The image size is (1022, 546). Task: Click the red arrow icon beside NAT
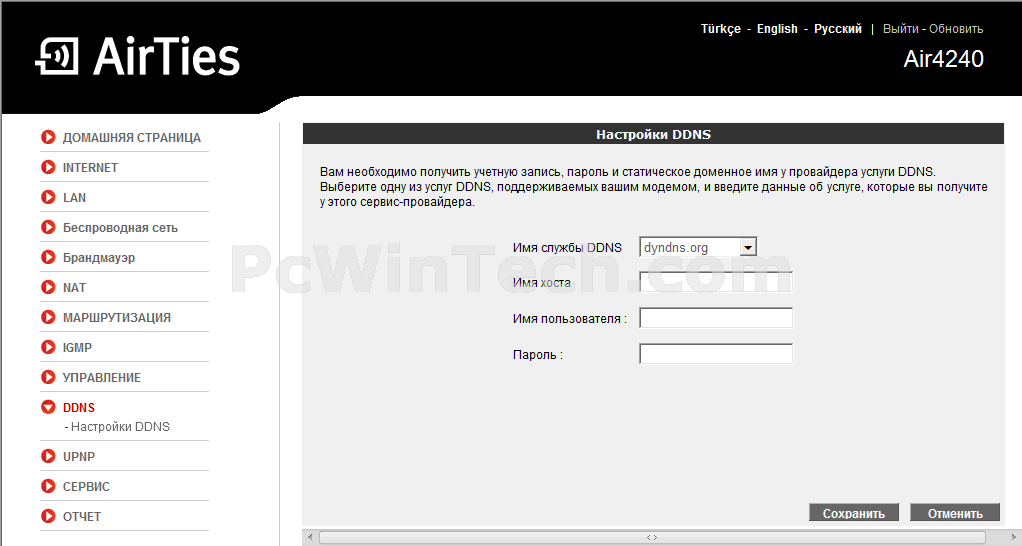click(x=48, y=287)
